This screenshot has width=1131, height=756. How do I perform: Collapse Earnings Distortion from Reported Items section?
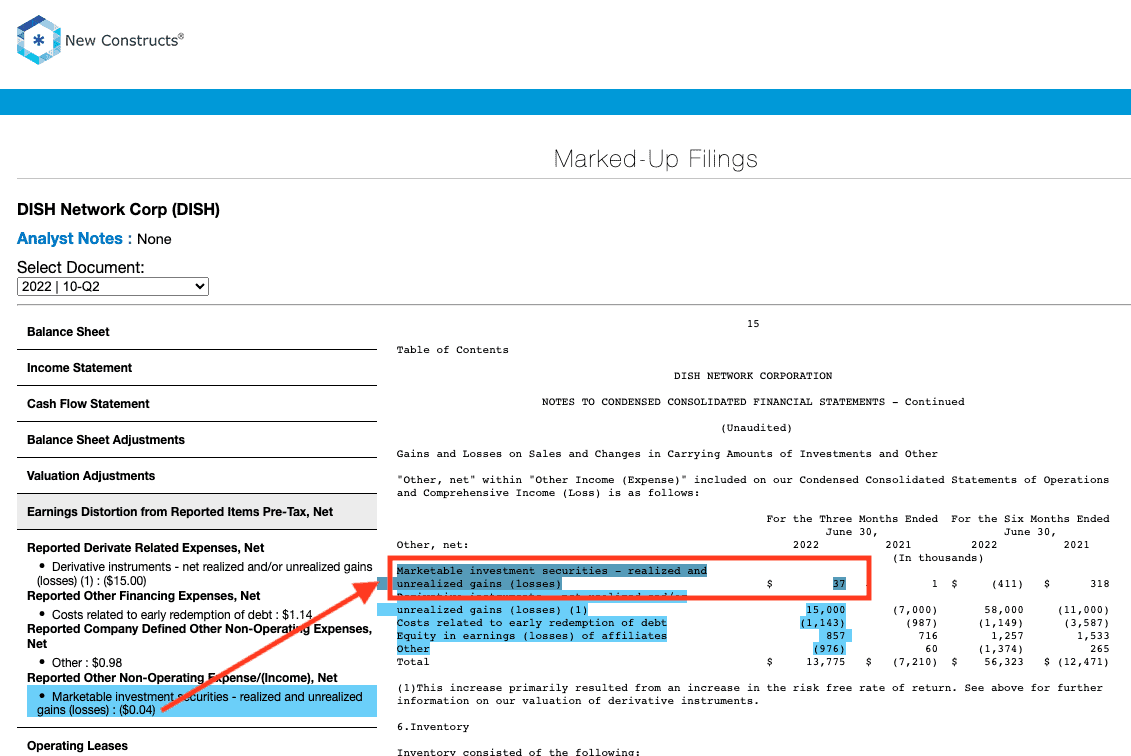[x=197, y=512]
